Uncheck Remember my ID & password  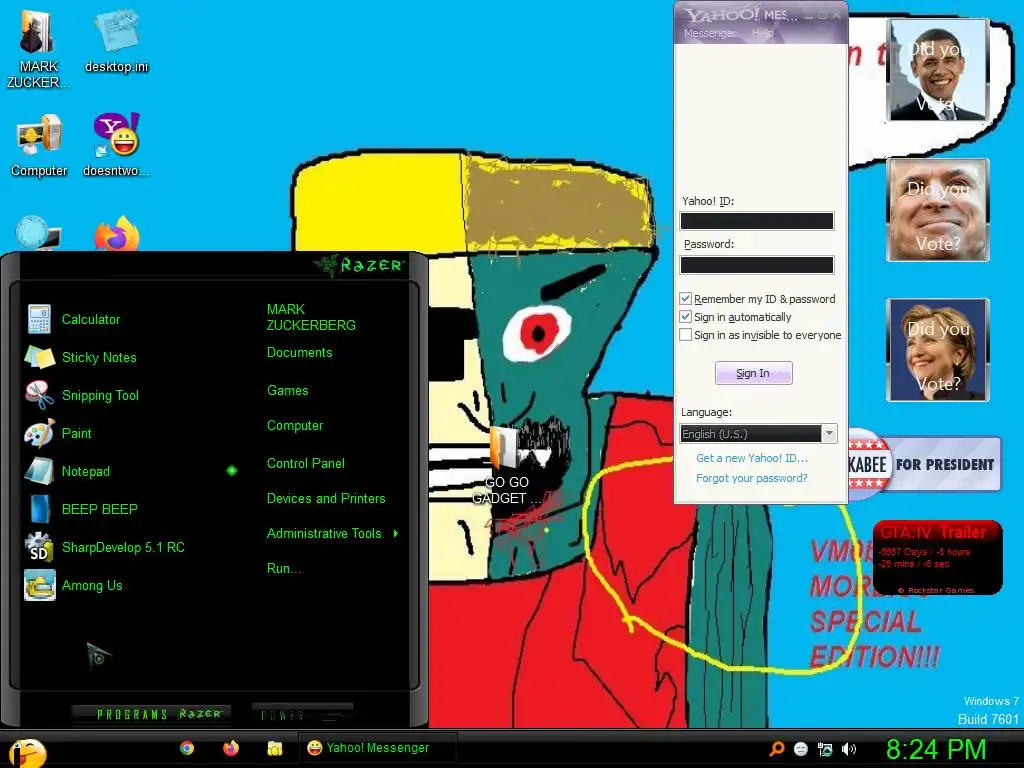(685, 298)
